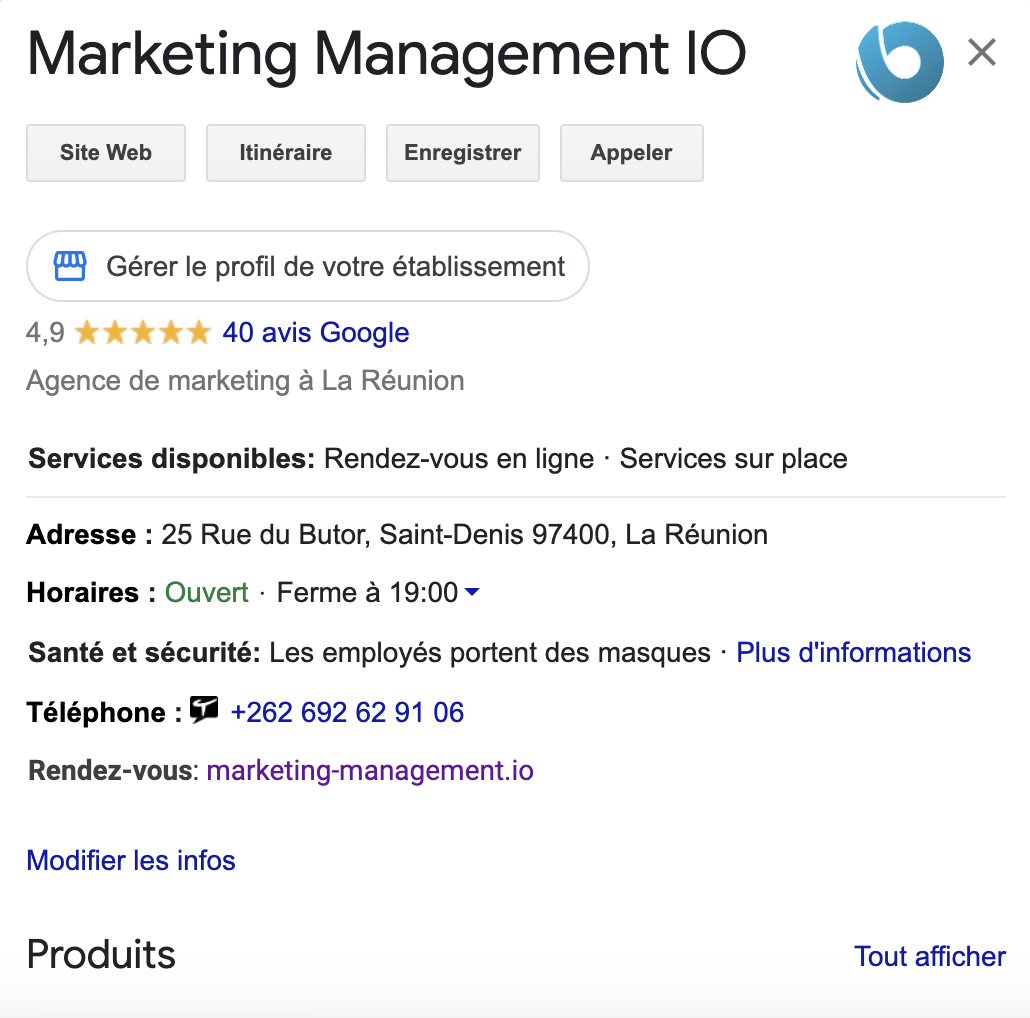Expand the opening hours dropdown arrow

point(472,592)
